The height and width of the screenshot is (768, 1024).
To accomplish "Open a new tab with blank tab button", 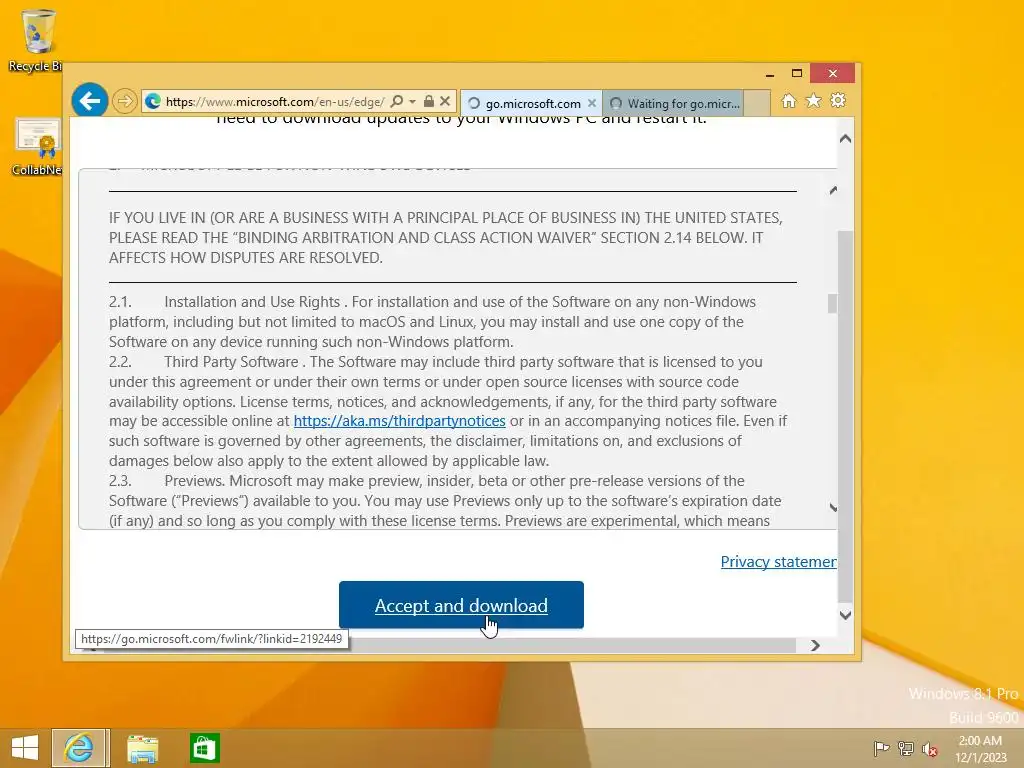I will 757,103.
